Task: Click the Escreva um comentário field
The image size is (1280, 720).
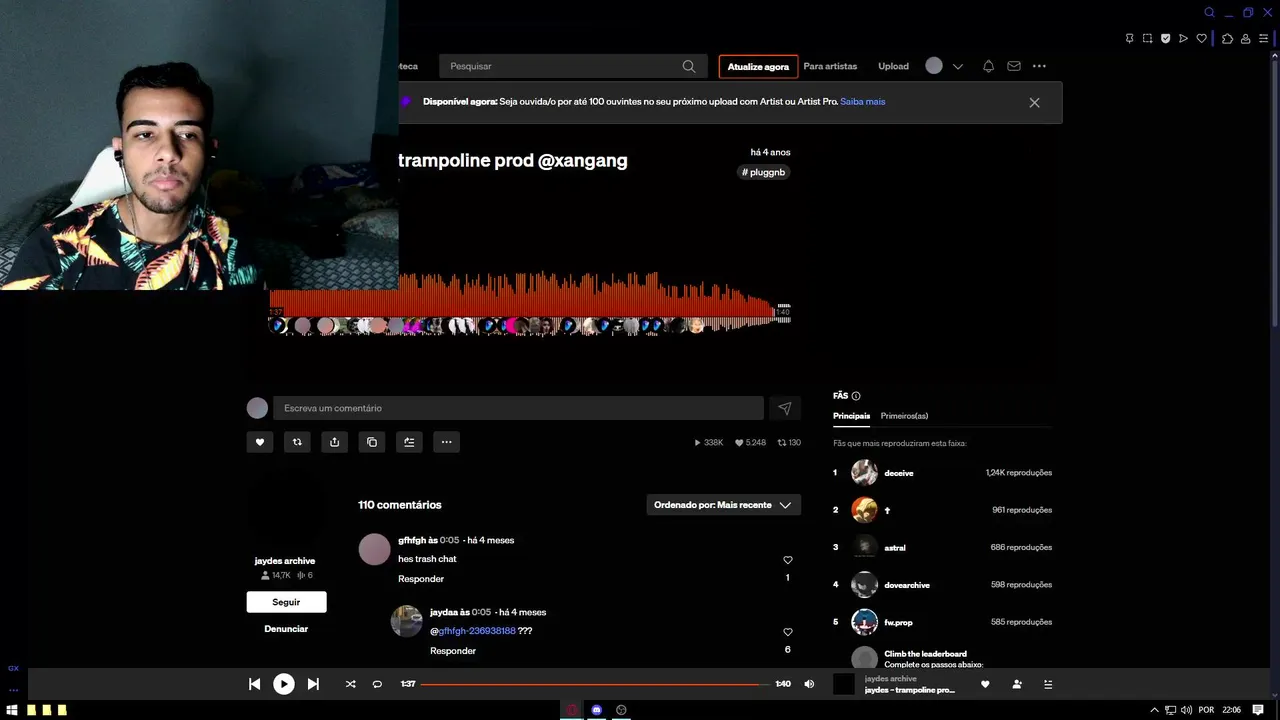Action: pos(518,408)
